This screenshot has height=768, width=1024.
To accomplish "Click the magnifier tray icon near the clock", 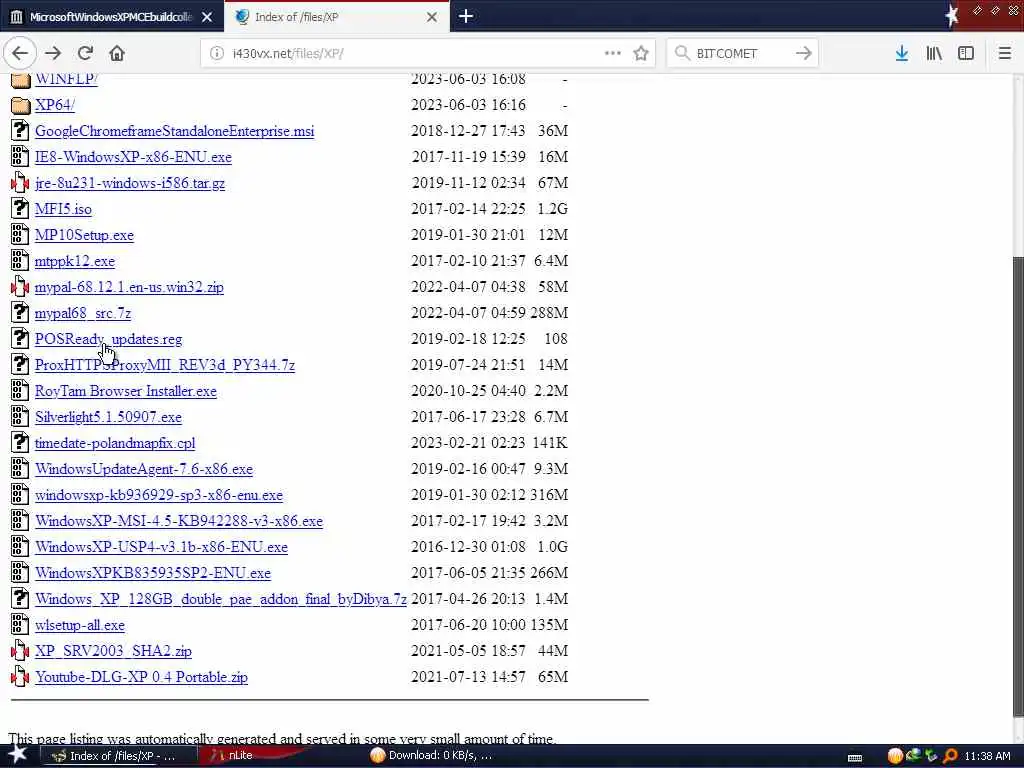I will point(950,756).
